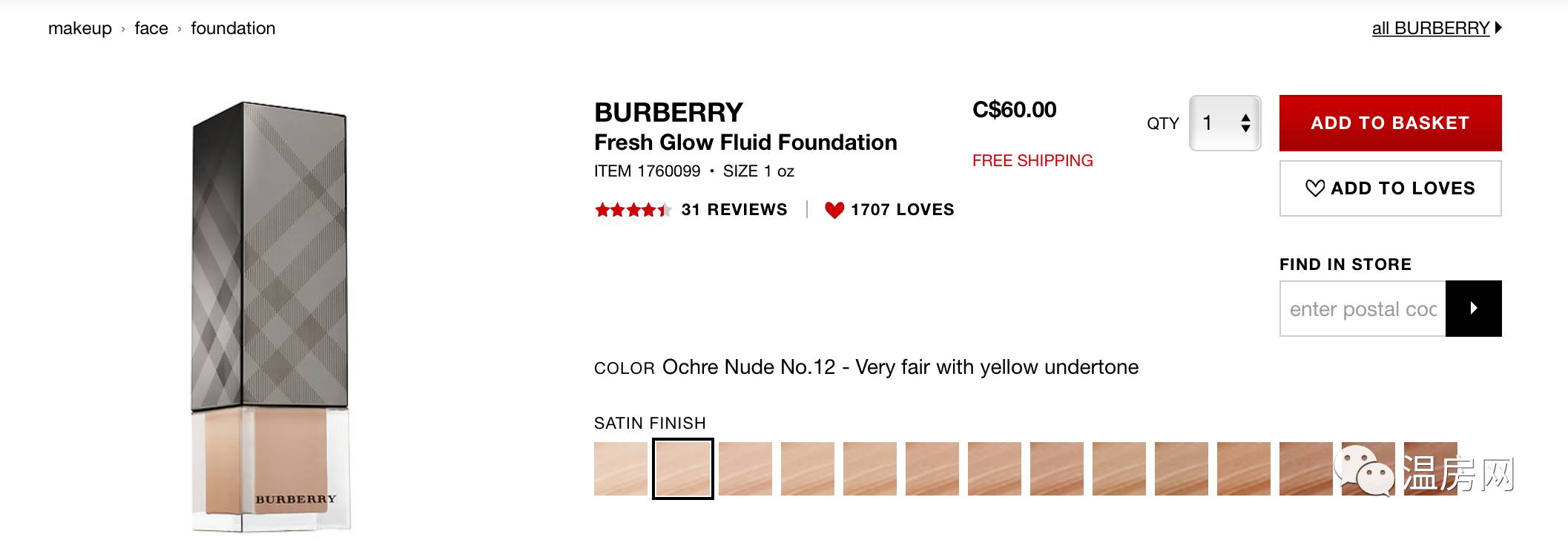The width and height of the screenshot is (1568, 543).
Task: Open the all BURBERRY link
Action: click(1430, 28)
